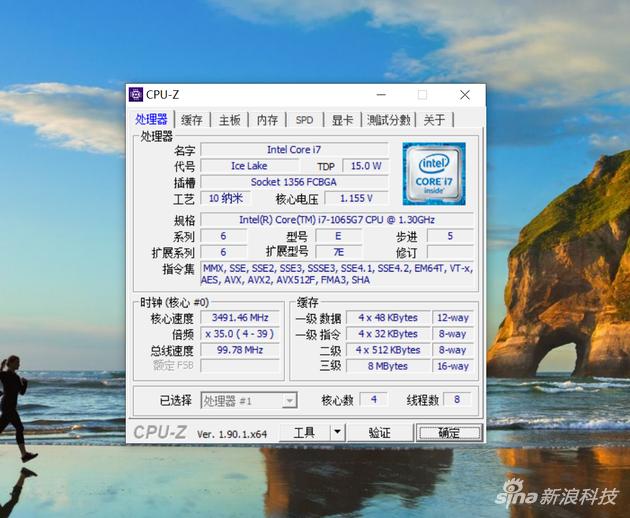Image resolution: width=630 pixels, height=518 pixels.
Task: Click the 10 纳米 process value
Action: tap(225, 198)
